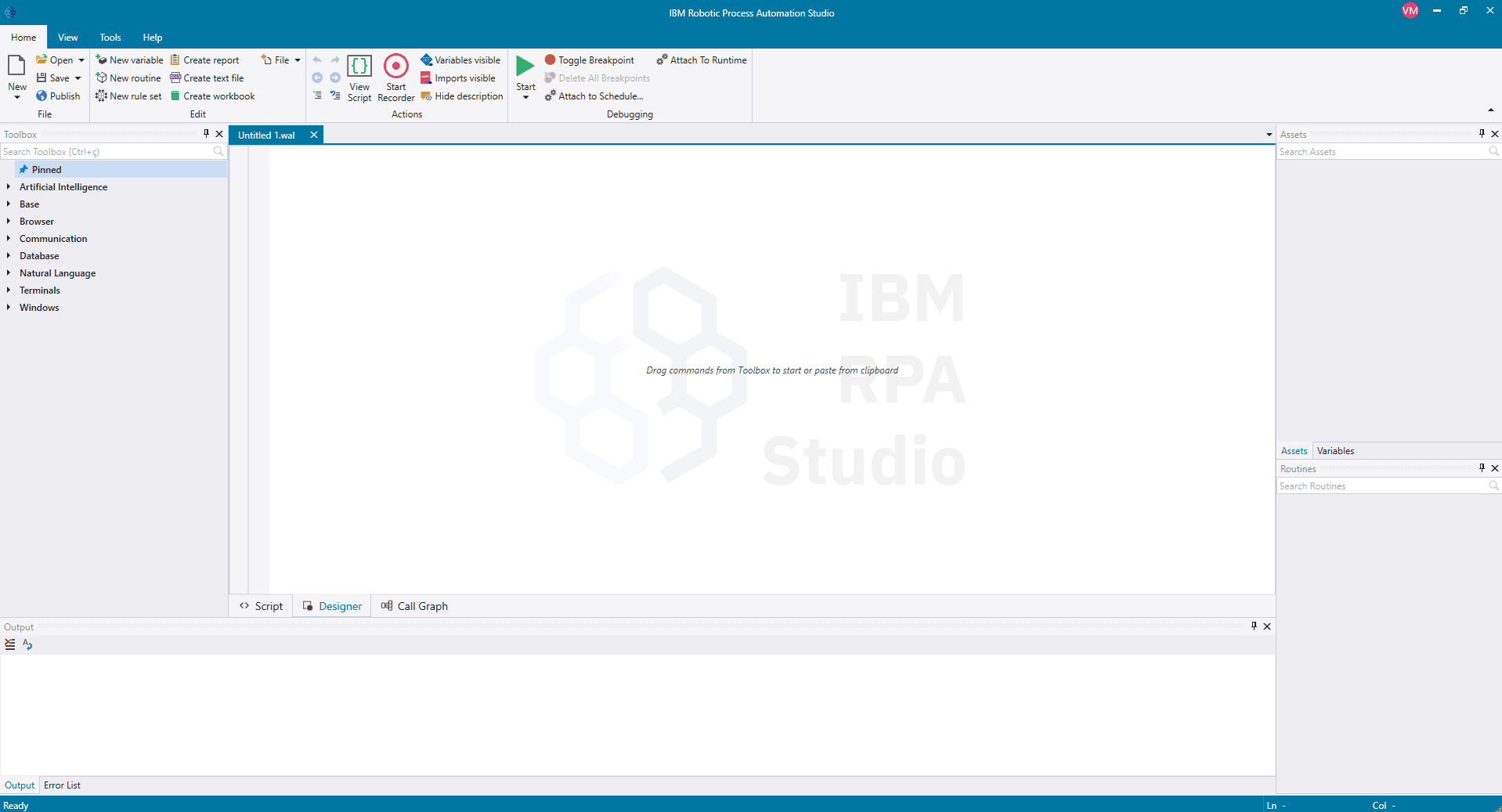The image size is (1502, 812).
Task: Click the Output text formatting icon
Action: [x=27, y=644]
